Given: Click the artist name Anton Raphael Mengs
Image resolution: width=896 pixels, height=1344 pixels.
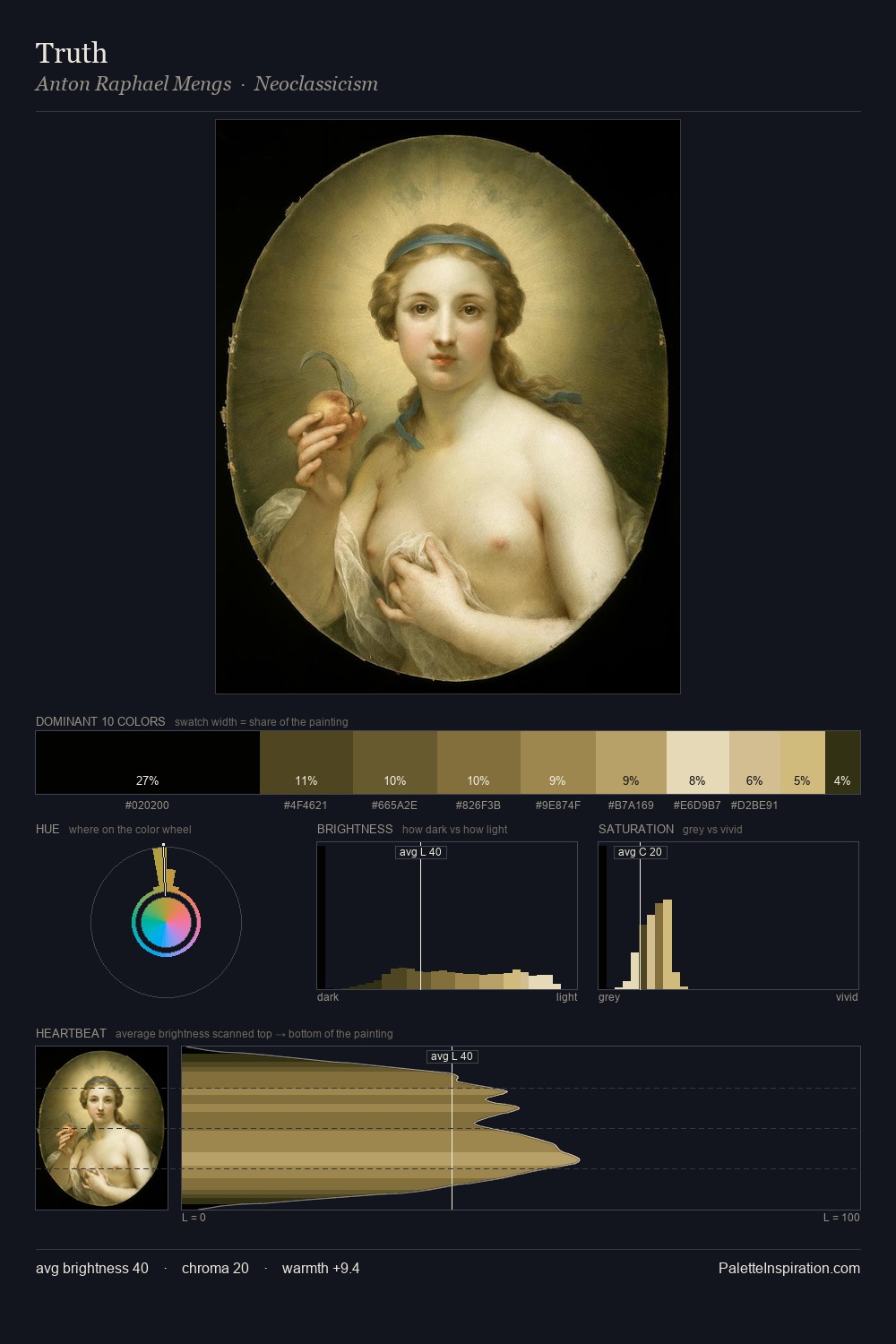Looking at the screenshot, I should pyautogui.click(x=134, y=84).
